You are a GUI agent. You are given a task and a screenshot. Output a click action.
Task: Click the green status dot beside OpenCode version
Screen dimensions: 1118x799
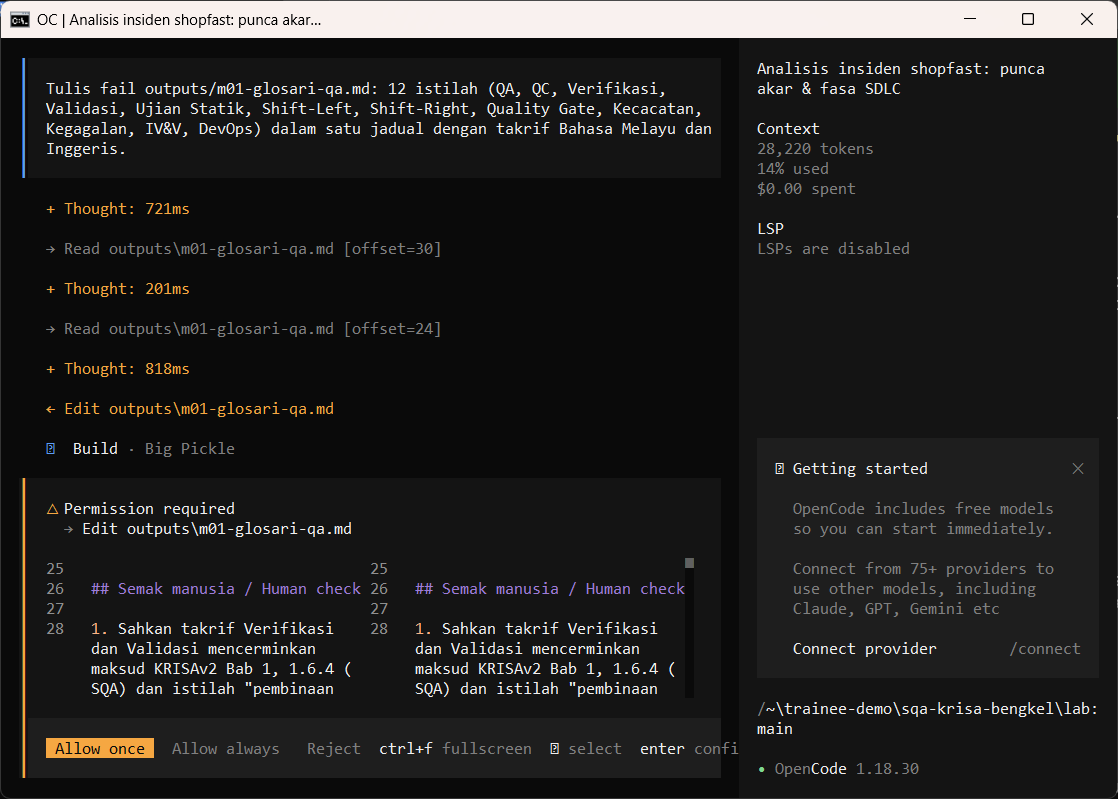[x=761, y=769]
